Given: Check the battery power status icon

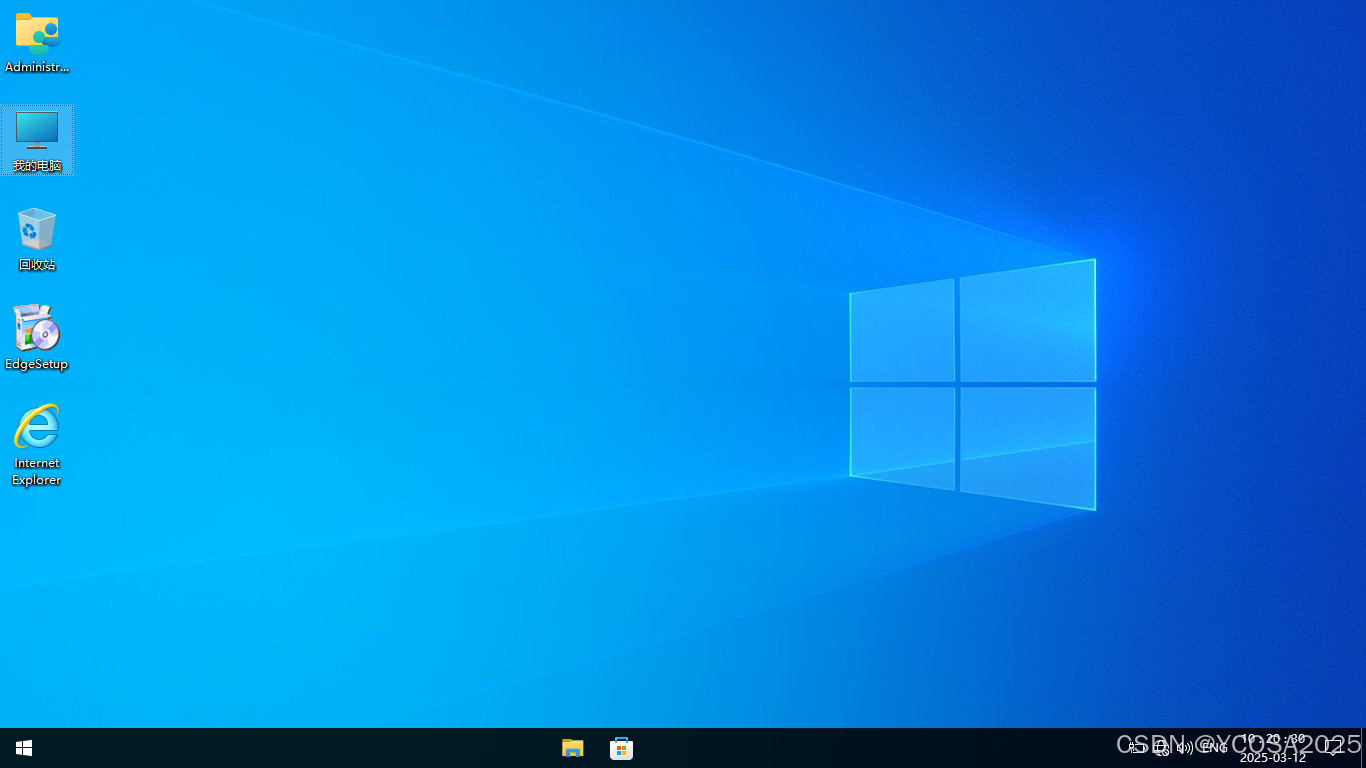Looking at the screenshot, I should (x=1137, y=747).
